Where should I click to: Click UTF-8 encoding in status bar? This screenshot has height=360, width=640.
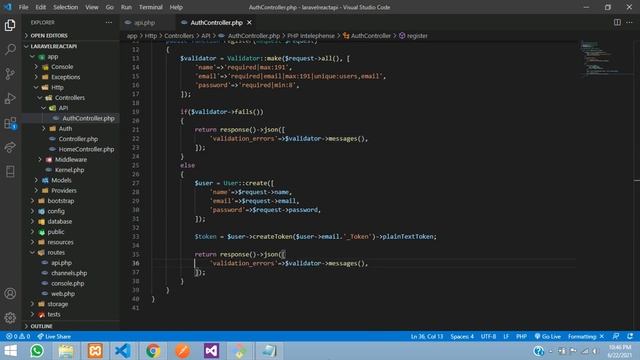point(488,336)
